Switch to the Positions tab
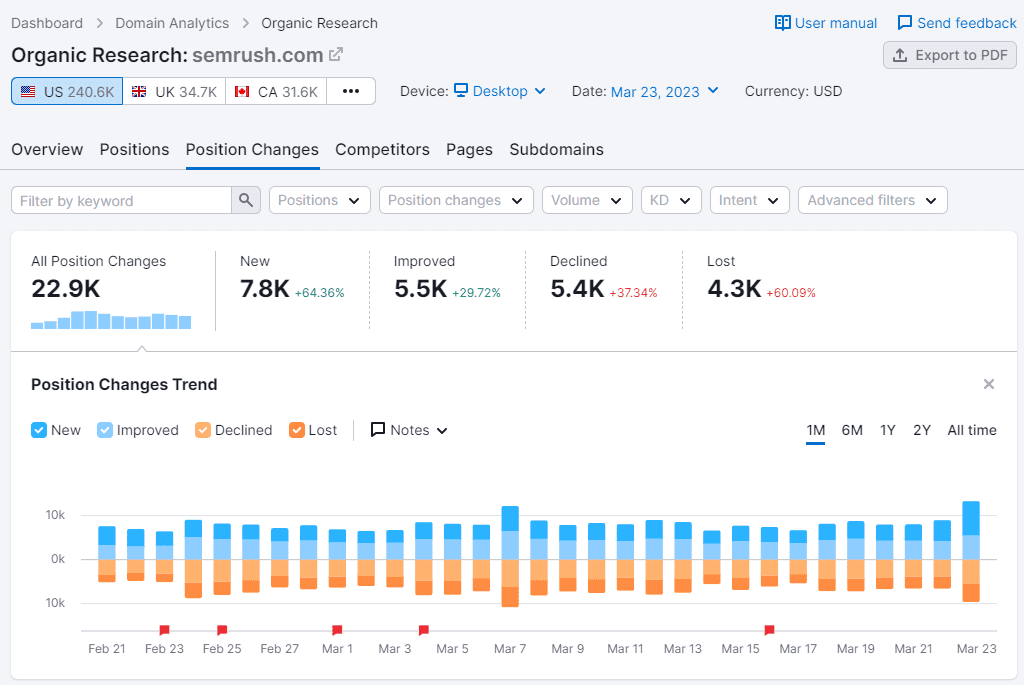Screen dimensions: 1024x685 click(x=135, y=150)
